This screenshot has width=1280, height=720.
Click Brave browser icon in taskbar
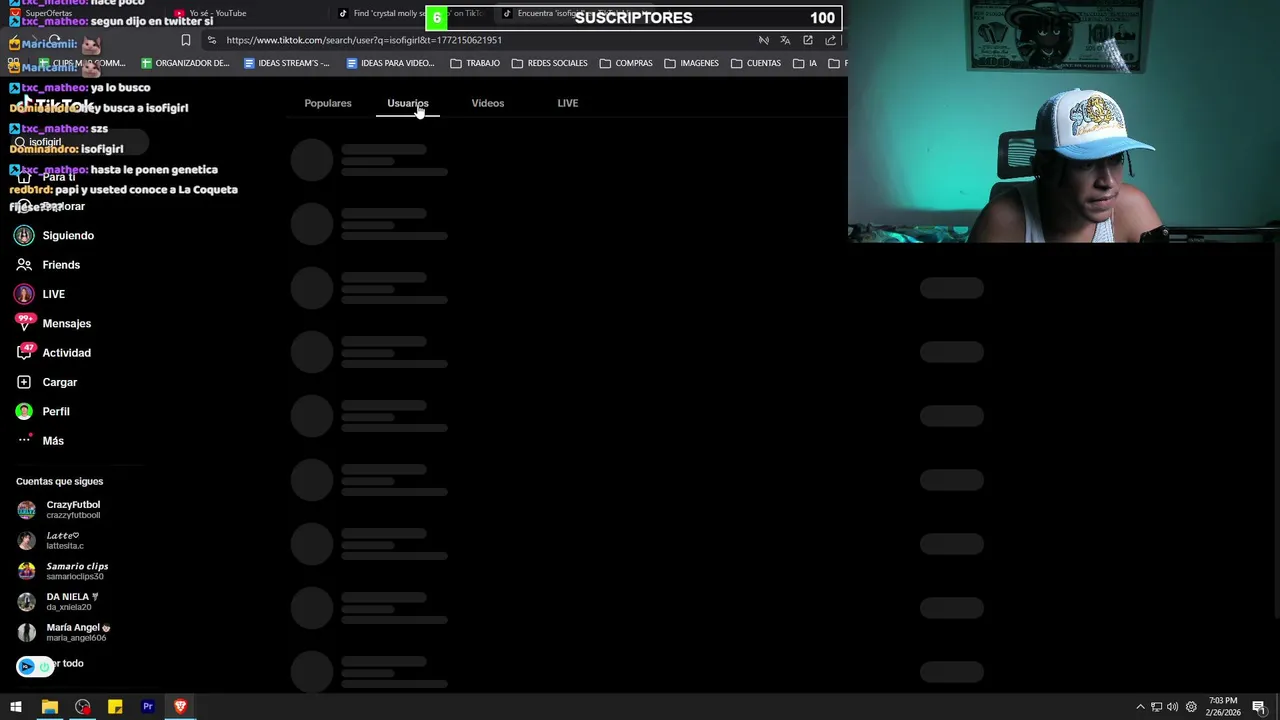[180, 707]
